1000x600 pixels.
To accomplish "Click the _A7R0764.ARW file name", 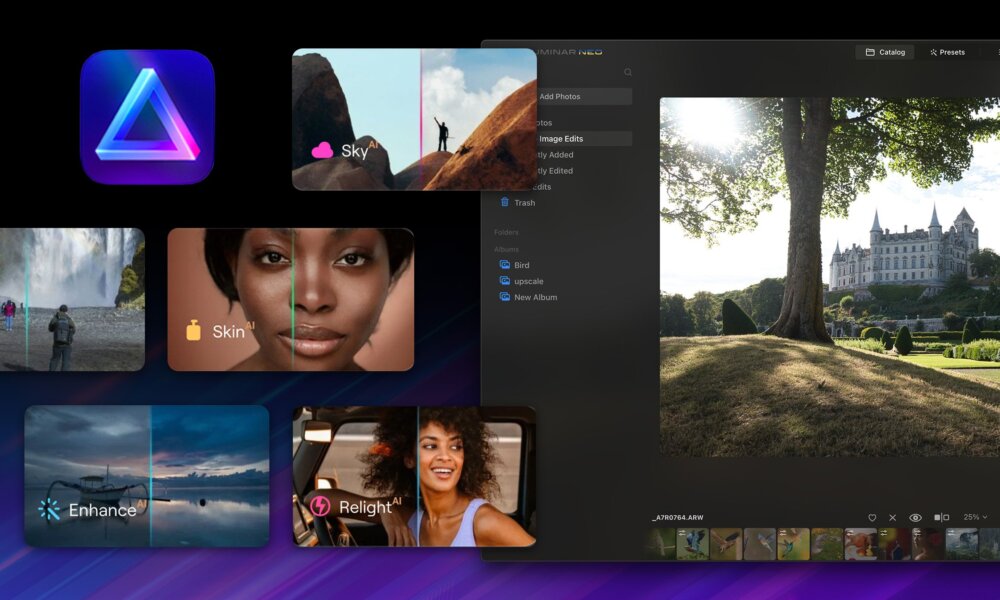I will [x=677, y=518].
